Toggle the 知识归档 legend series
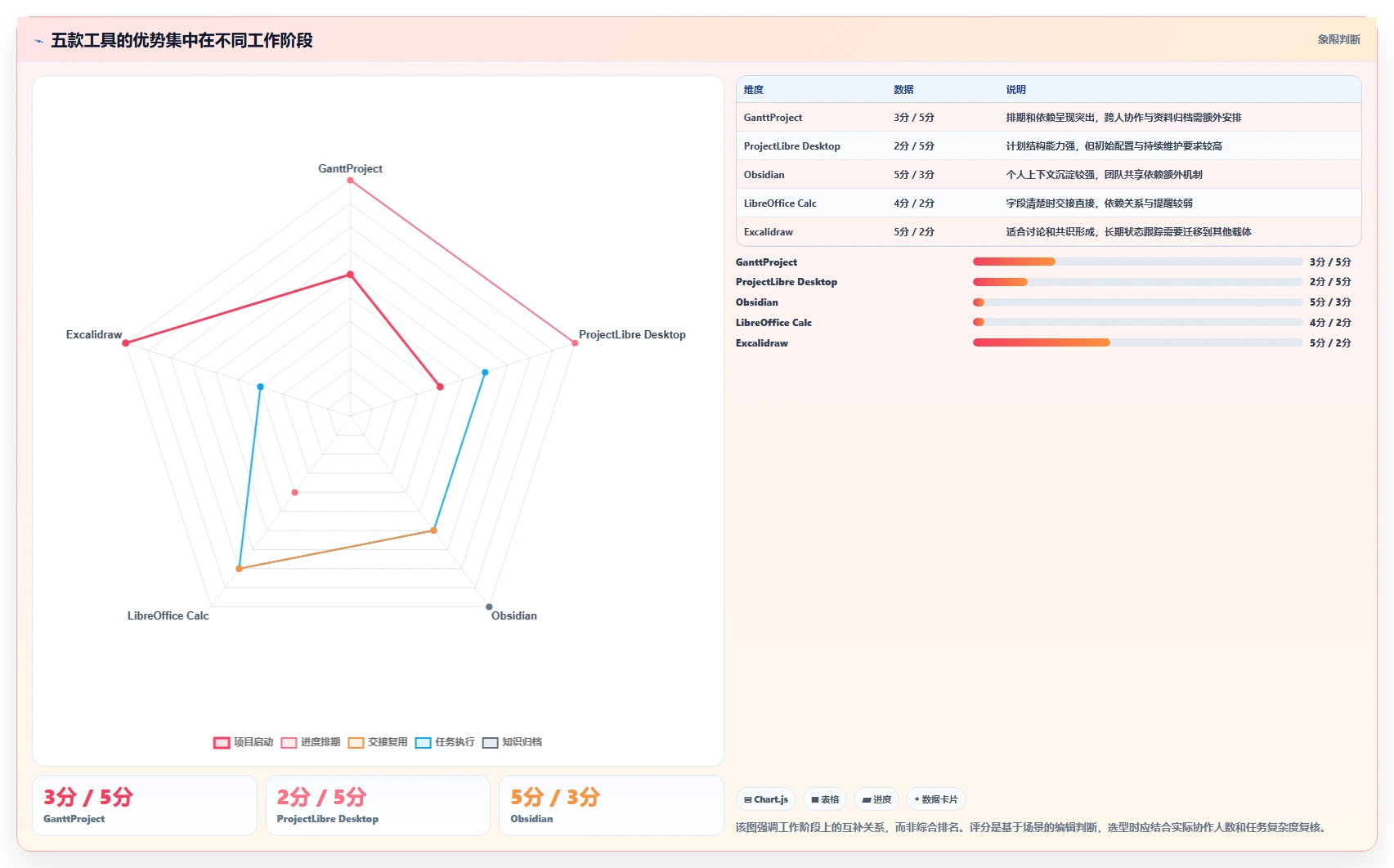The width and height of the screenshot is (1394, 868). pyautogui.click(x=513, y=742)
